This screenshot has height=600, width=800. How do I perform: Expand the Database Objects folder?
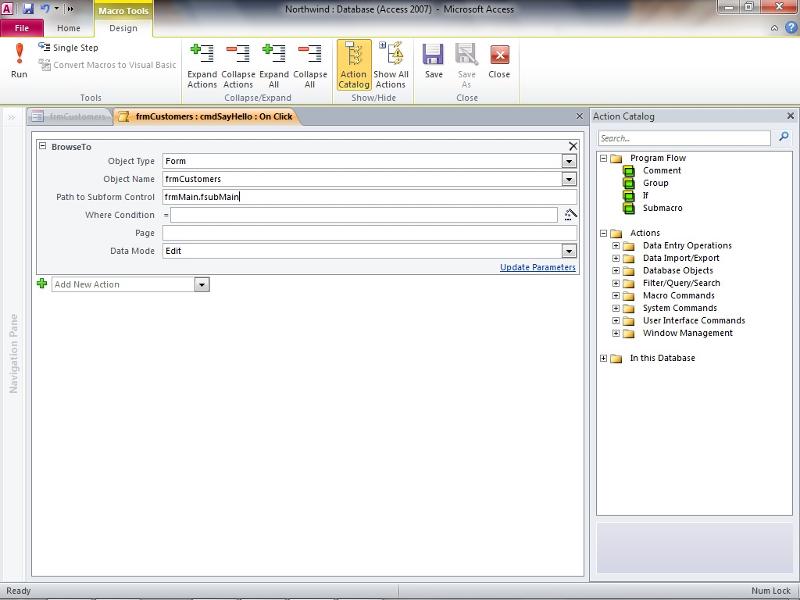tap(616, 270)
